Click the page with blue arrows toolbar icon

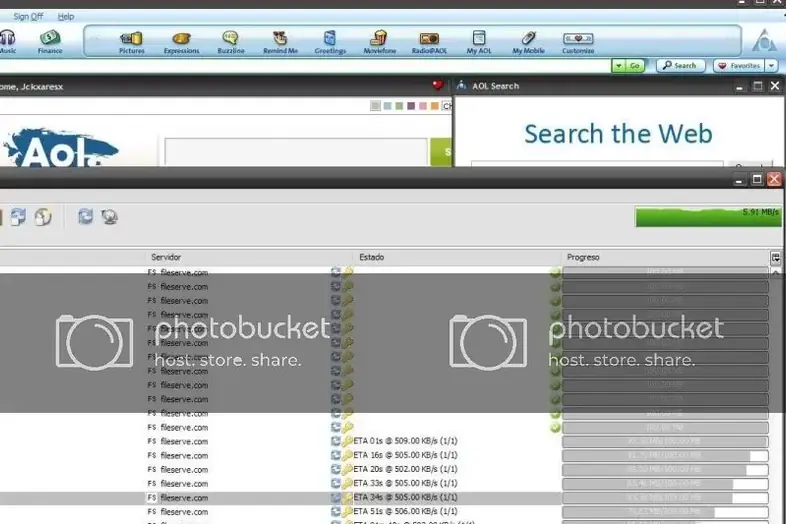(18, 217)
